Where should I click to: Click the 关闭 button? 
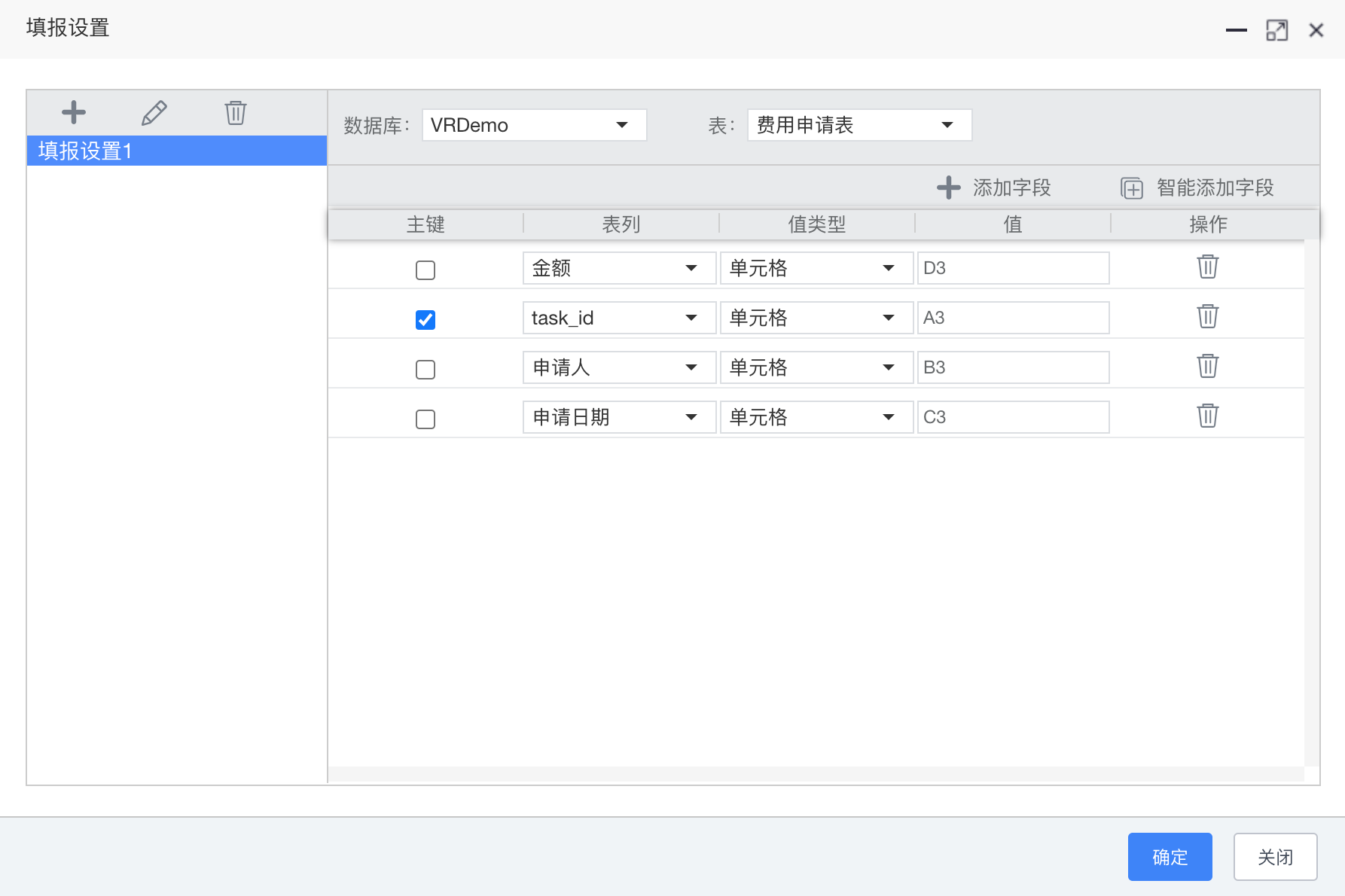(x=1275, y=857)
